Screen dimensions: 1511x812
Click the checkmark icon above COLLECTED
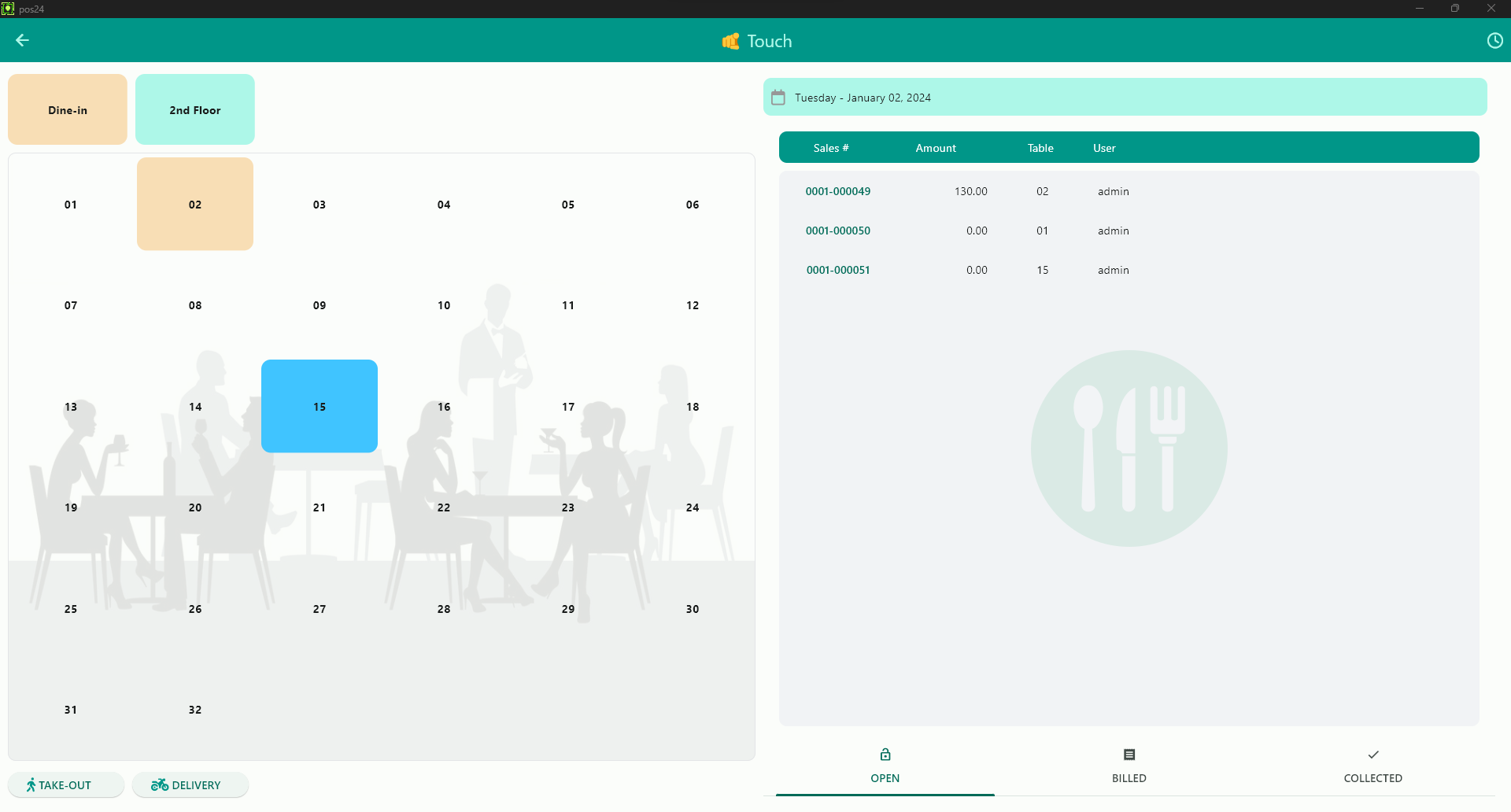(1373, 755)
